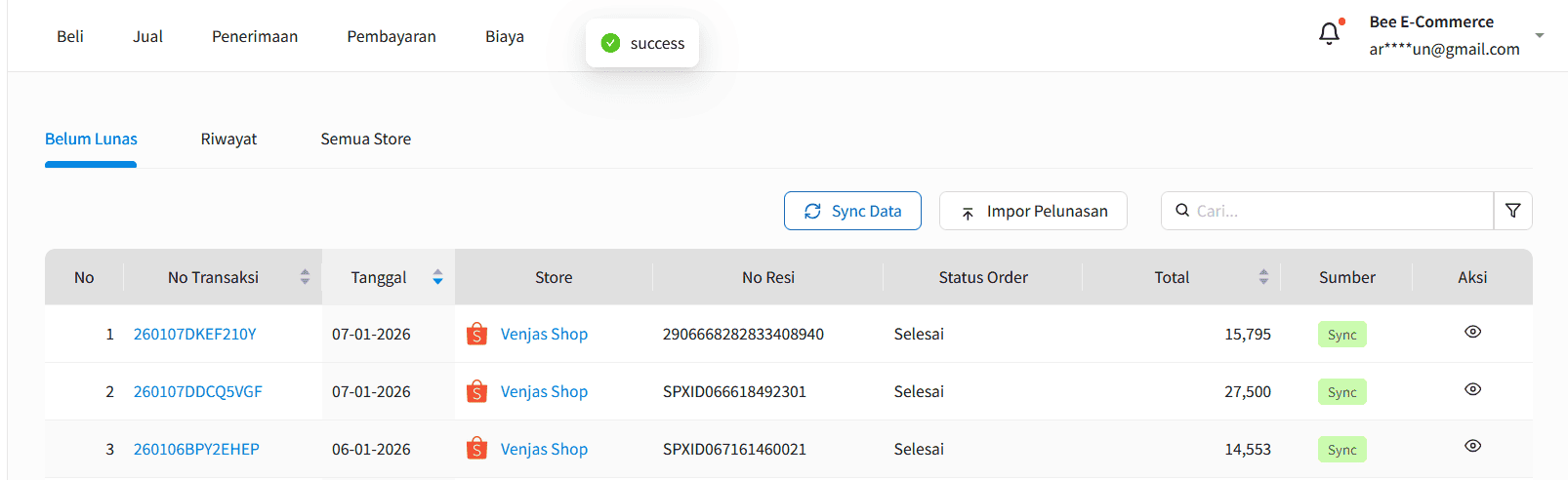
Task: Open the Penerimaan menu
Action: tap(255, 37)
